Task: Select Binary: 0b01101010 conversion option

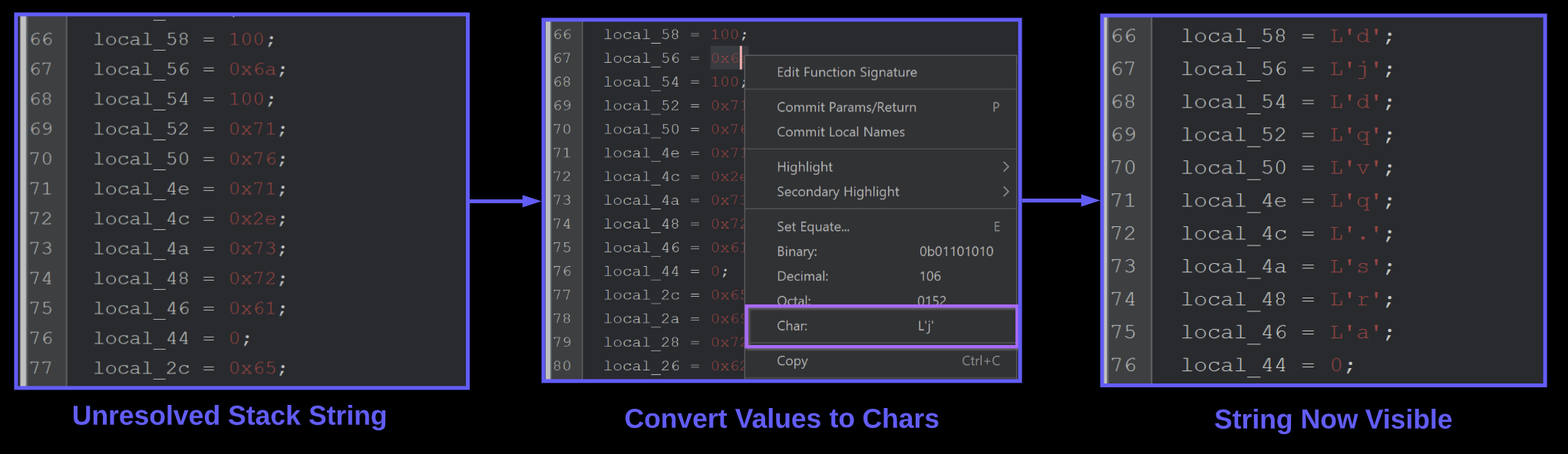Action: click(880, 252)
